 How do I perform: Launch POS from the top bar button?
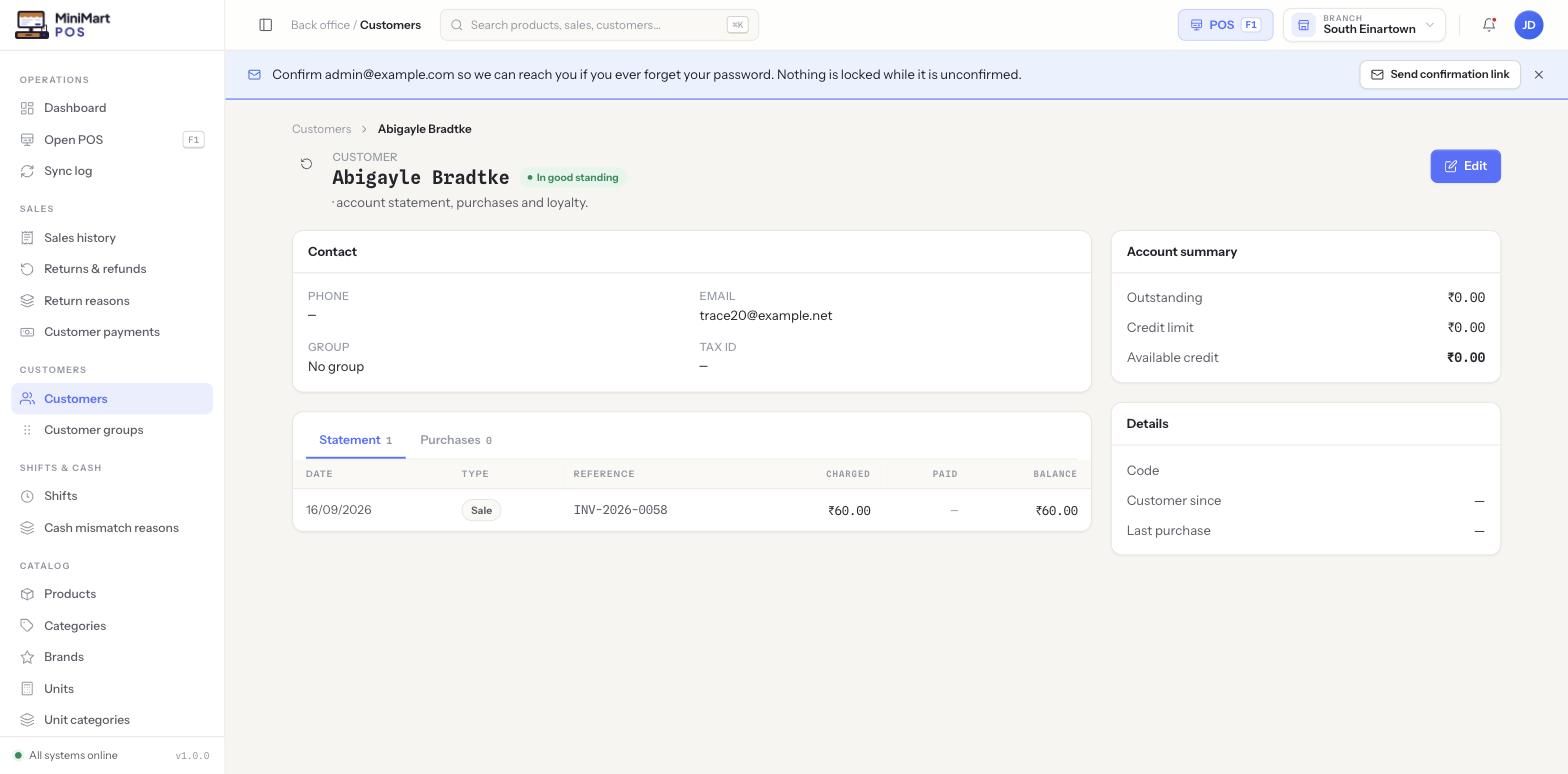click(x=1225, y=25)
